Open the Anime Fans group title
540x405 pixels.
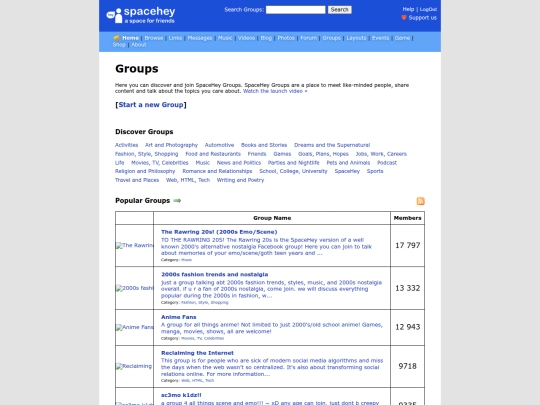pos(179,317)
